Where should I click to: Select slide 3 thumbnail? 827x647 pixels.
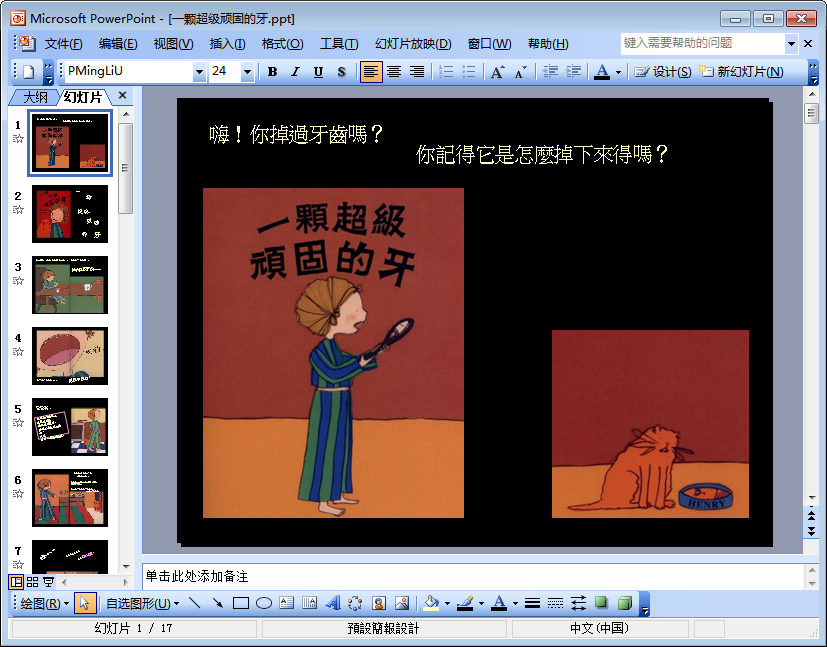coord(70,285)
